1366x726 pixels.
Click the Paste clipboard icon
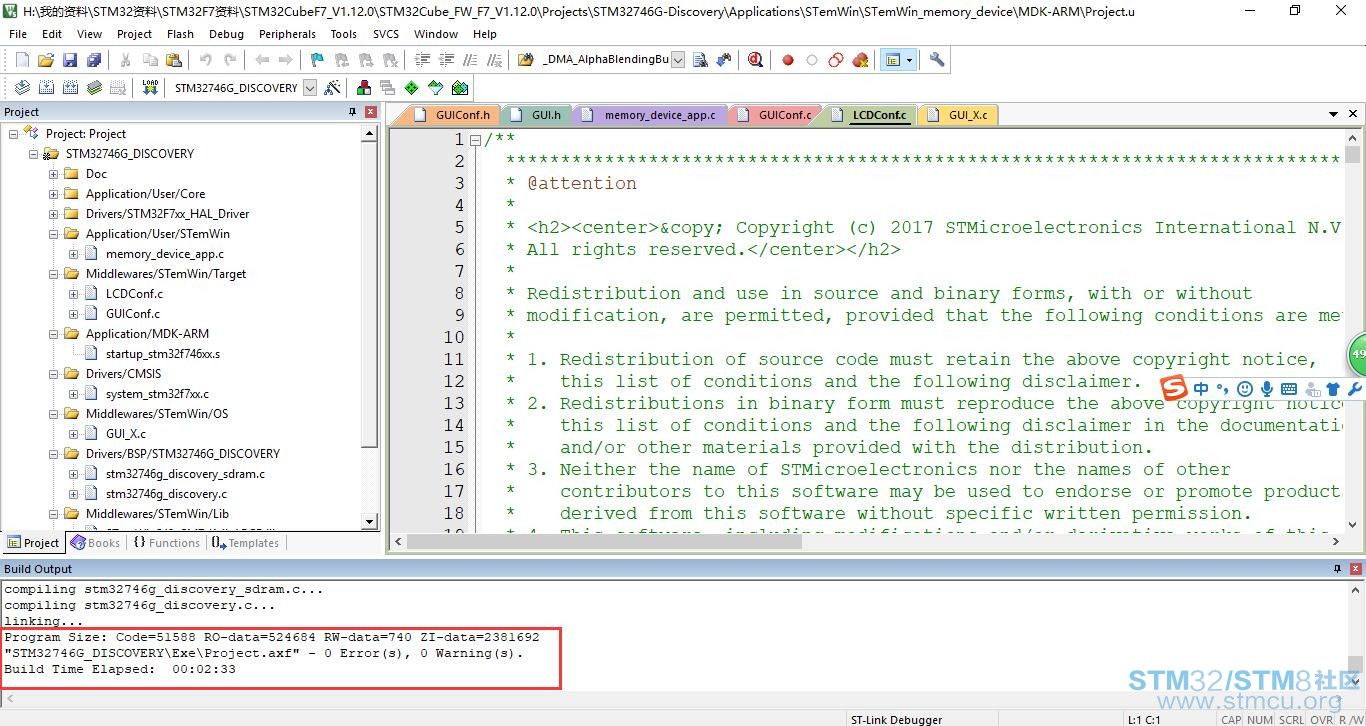pyautogui.click(x=173, y=60)
